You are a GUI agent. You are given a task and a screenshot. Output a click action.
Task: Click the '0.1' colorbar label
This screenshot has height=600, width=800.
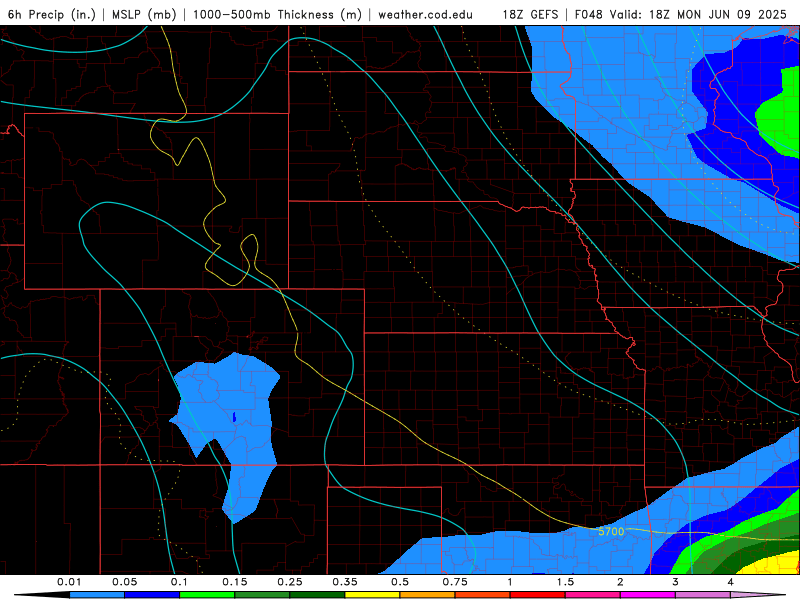point(179,582)
